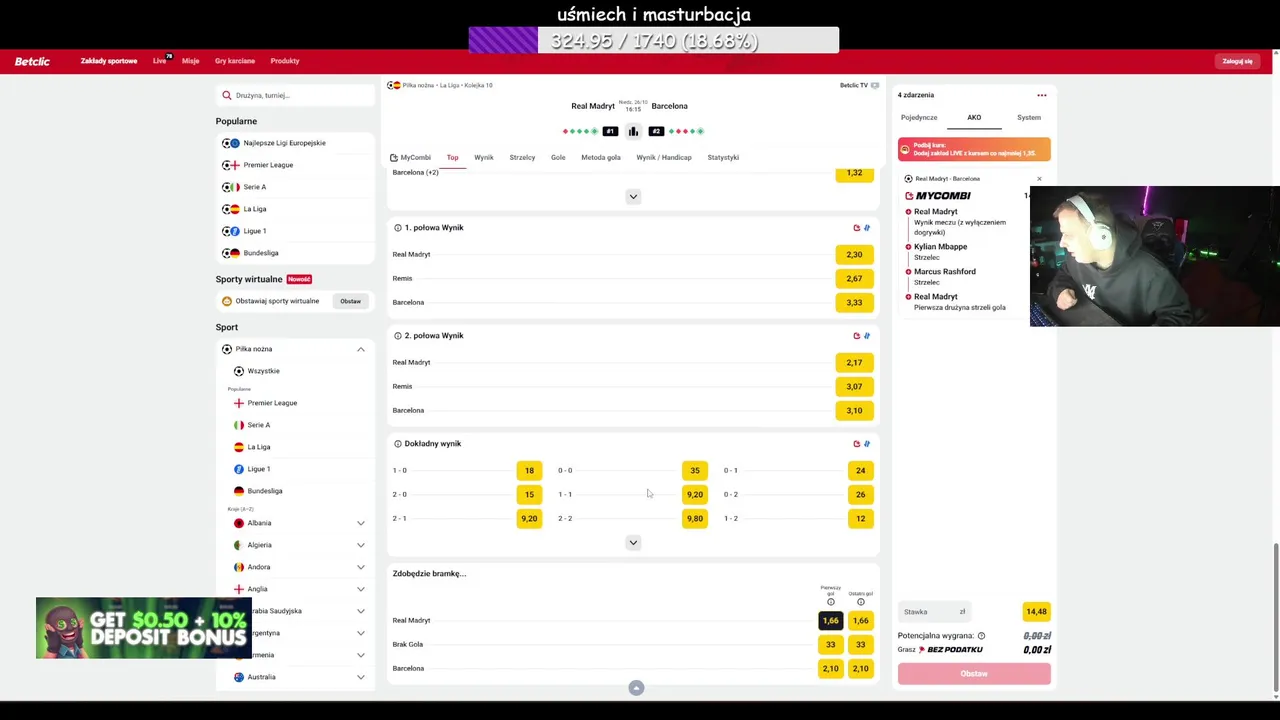Click info icon beside Potencjalna wygrana
The height and width of the screenshot is (720, 1280).
(981, 636)
